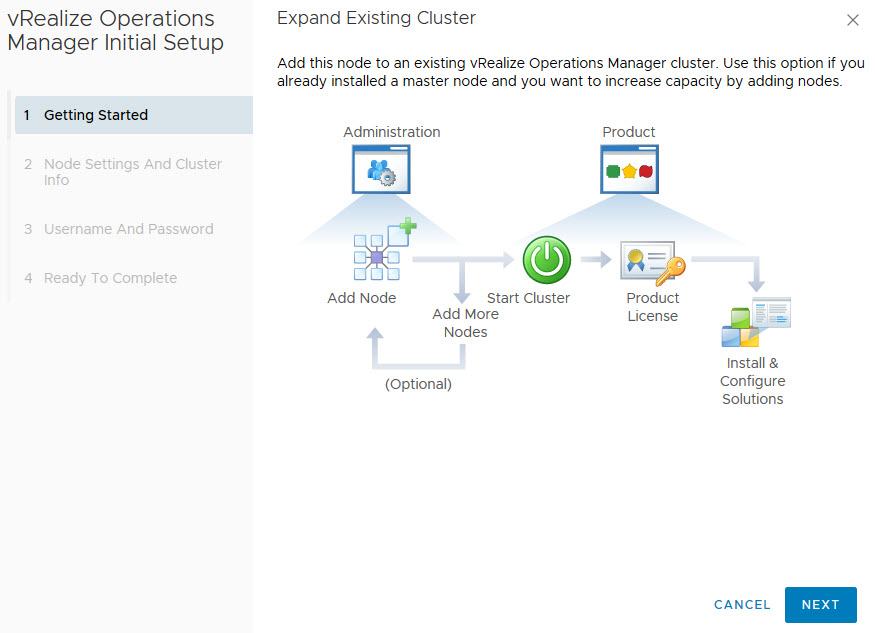Click the Install & Configure Solutions icon

756,322
